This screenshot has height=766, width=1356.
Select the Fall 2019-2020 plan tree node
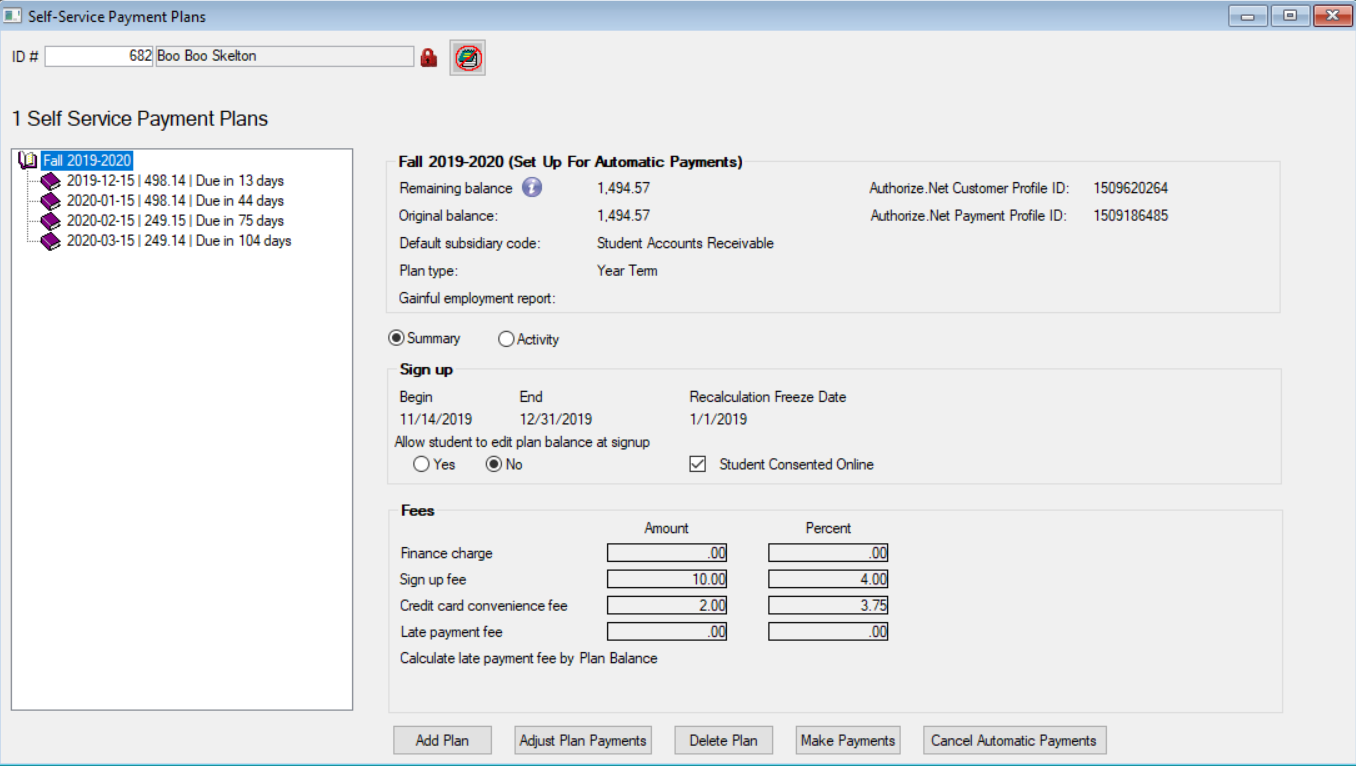(87, 161)
